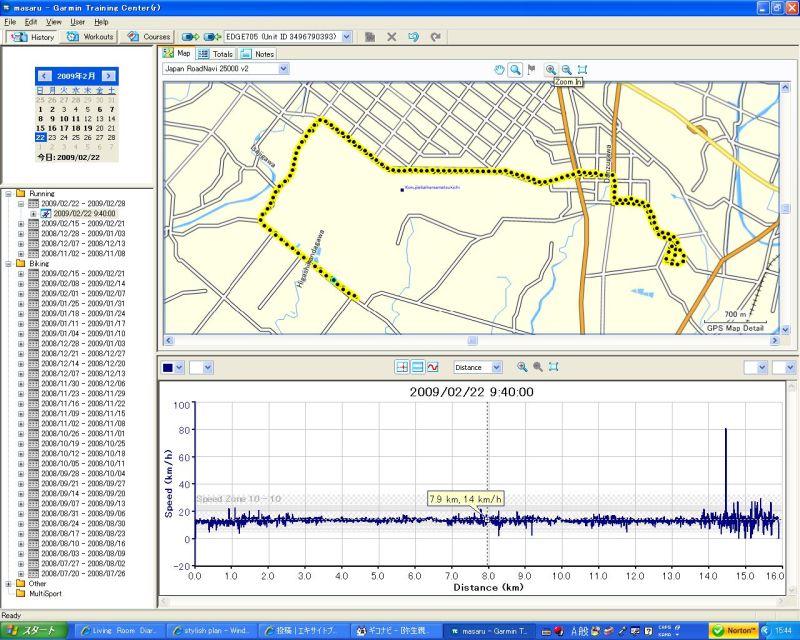Click the Receive from Device icon
Viewport: 800px width, 640px height.
212,37
